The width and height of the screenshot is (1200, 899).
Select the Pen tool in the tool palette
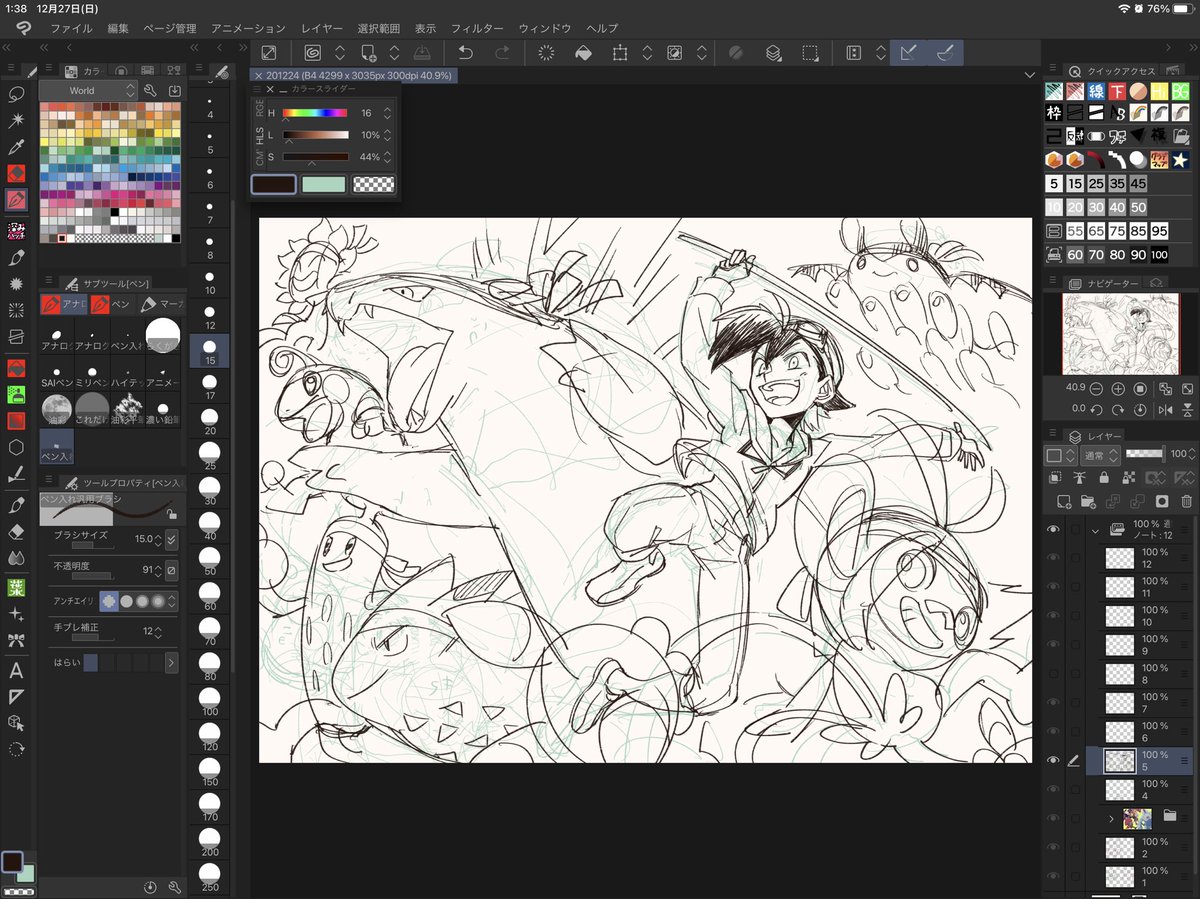[x=16, y=200]
